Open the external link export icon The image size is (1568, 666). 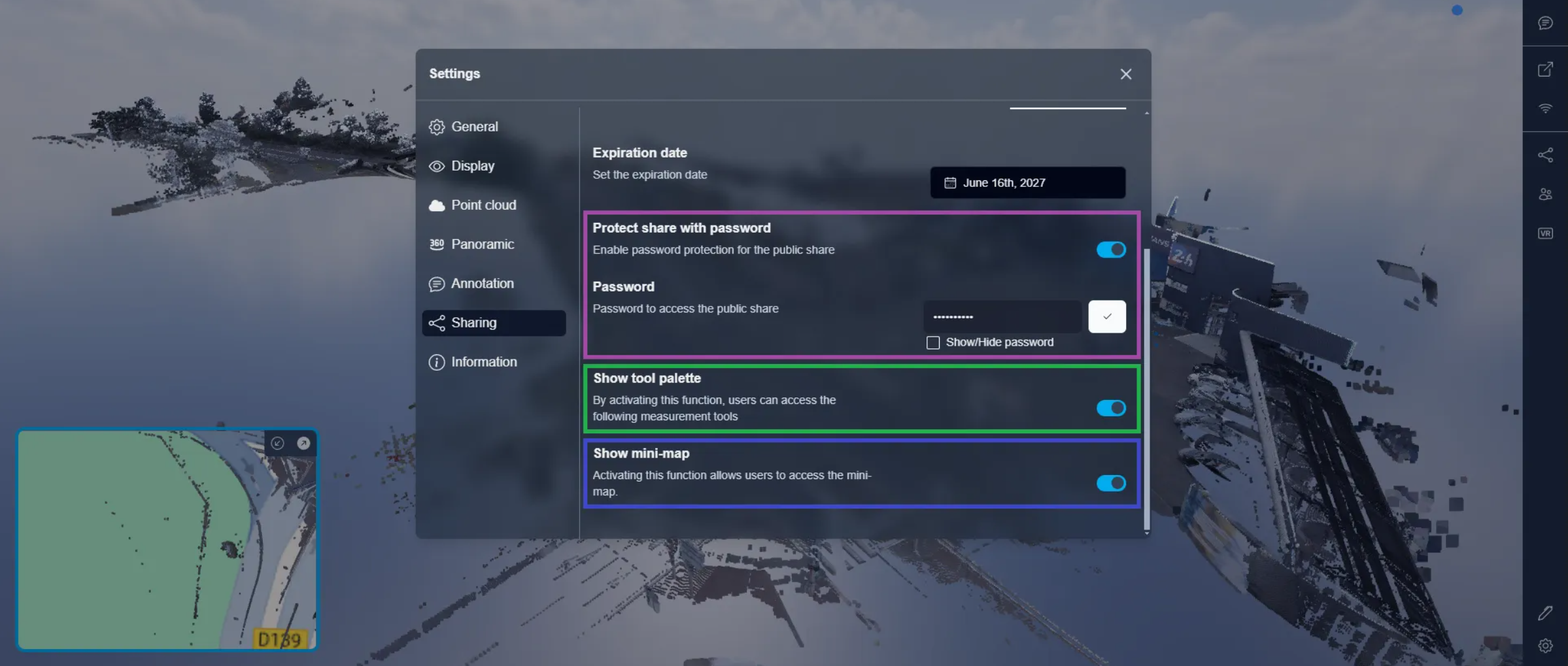click(1545, 69)
